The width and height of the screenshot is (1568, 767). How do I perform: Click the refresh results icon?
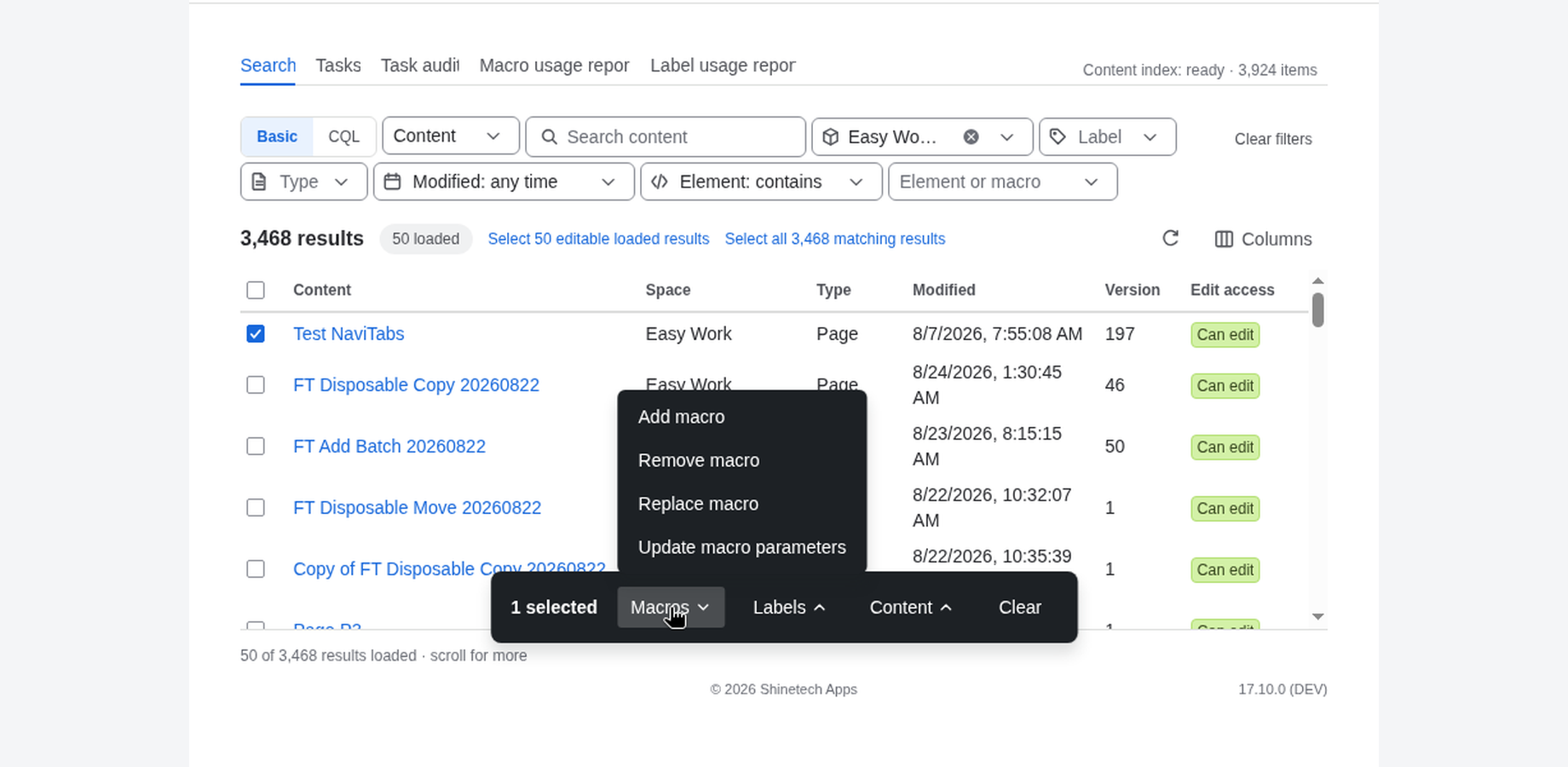[x=1170, y=239]
